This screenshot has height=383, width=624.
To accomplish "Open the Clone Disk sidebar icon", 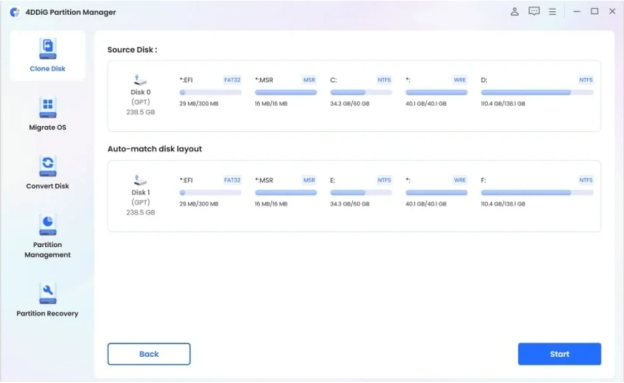I will 47,49.
